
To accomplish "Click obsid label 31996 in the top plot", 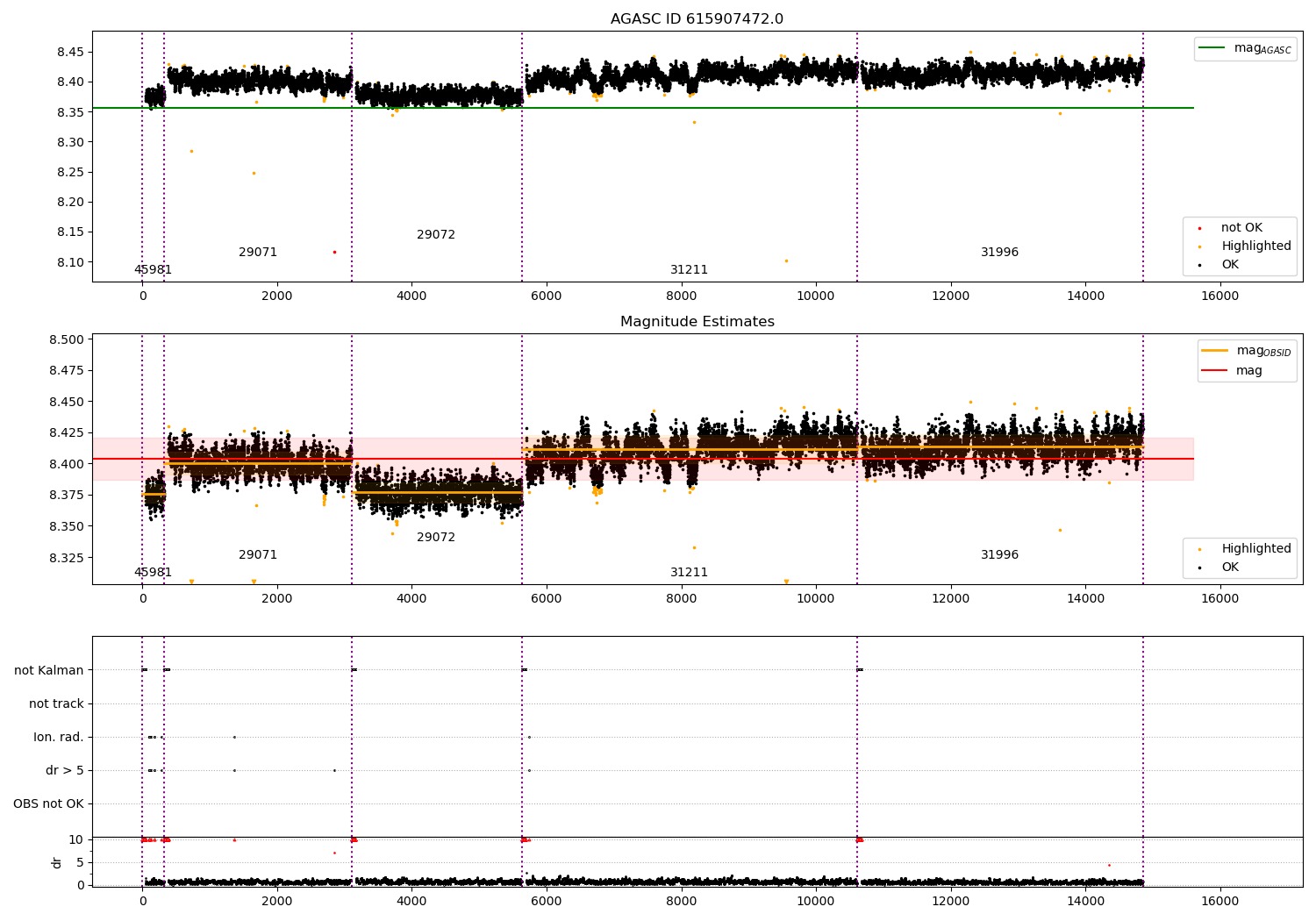I will point(999,253).
